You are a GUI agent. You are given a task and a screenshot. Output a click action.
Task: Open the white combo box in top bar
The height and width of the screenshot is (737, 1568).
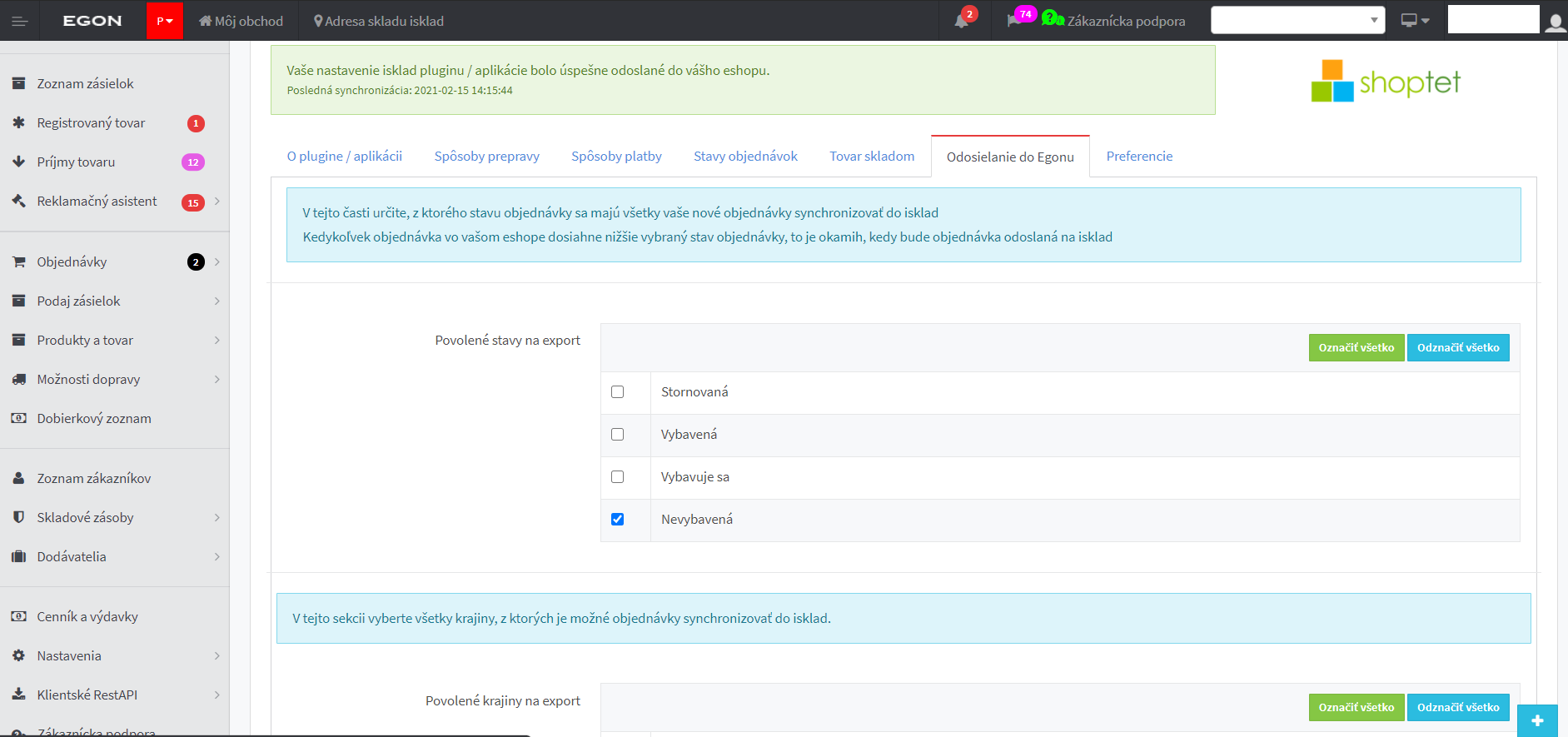tap(1297, 20)
